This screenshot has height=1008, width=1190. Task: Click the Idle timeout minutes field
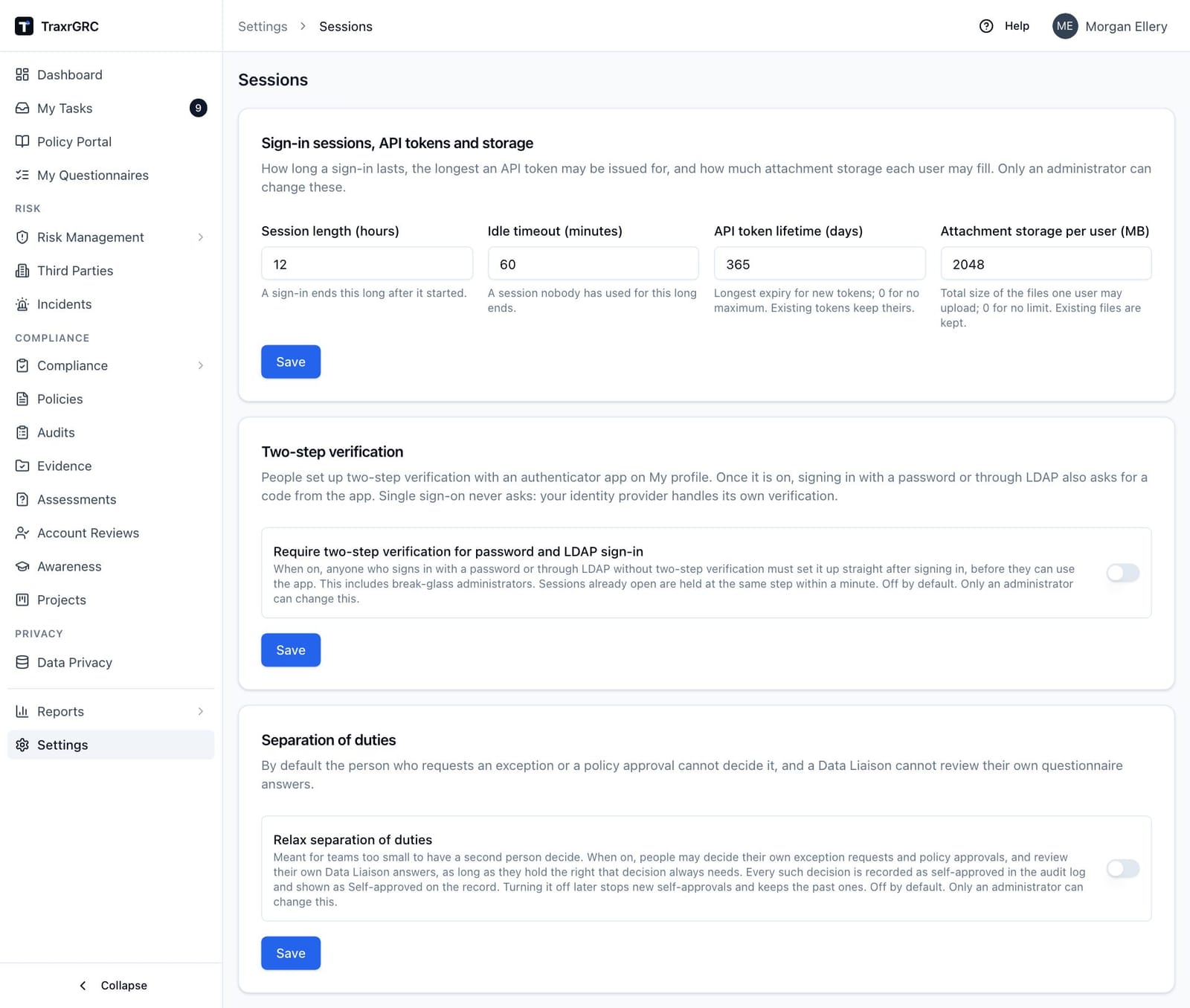pyautogui.click(x=593, y=264)
